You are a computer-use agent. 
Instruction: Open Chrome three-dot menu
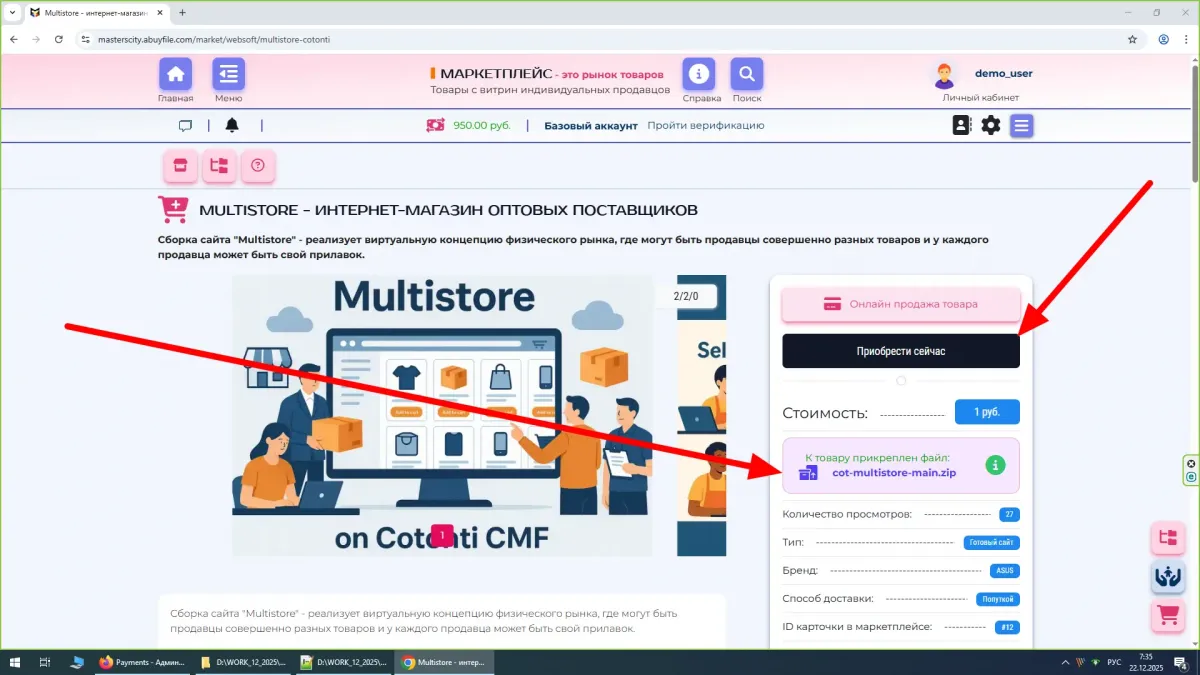[x=1187, y=39]
